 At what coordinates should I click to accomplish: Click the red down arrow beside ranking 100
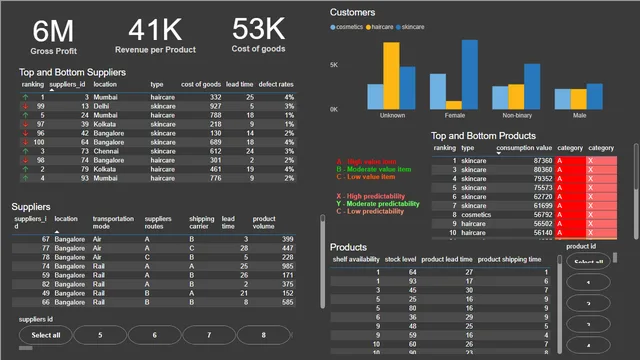(26, 142)
